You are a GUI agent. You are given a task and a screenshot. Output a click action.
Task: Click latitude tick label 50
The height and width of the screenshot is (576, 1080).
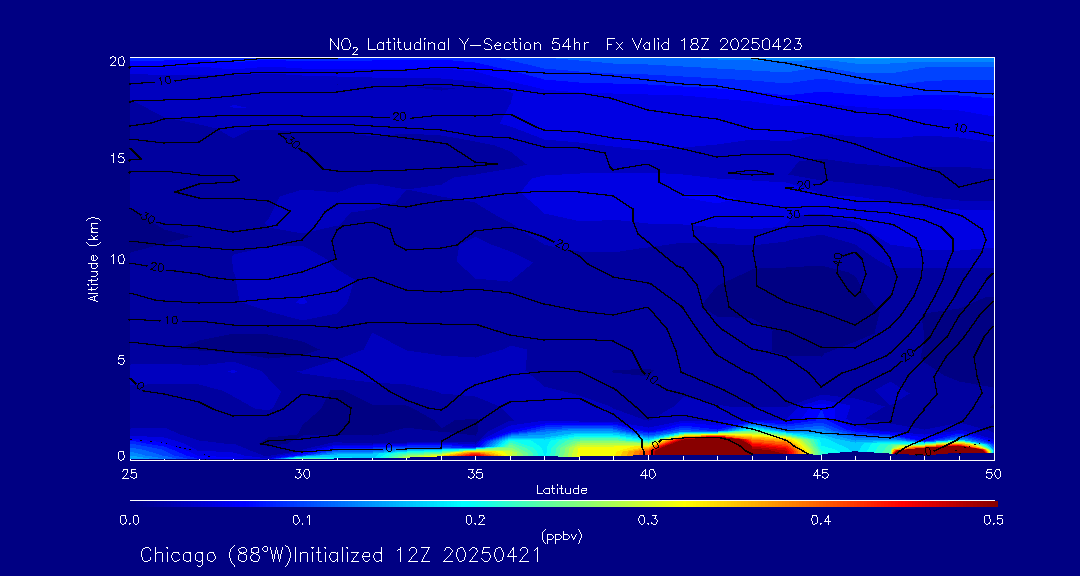tap(994, 474)
